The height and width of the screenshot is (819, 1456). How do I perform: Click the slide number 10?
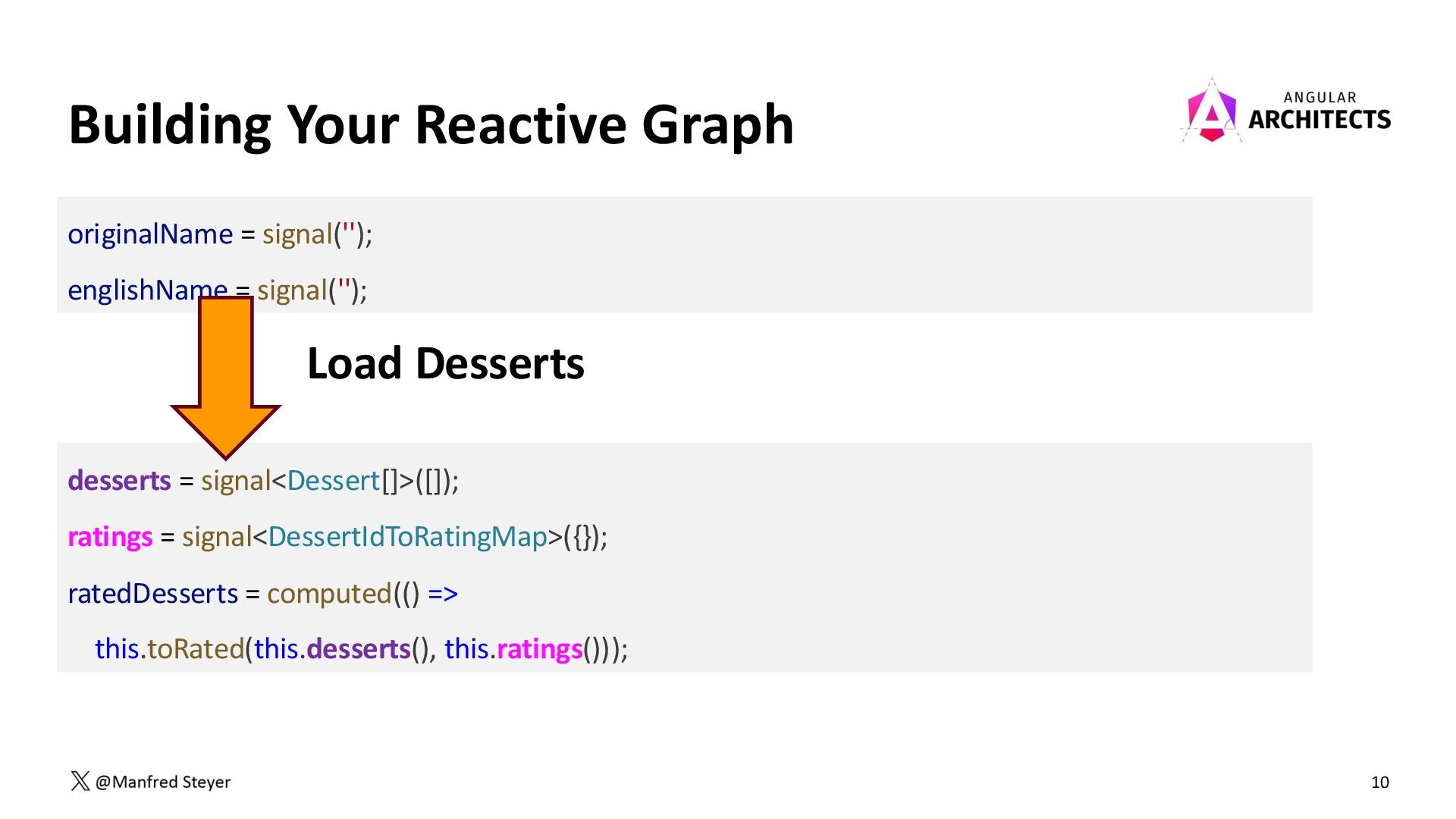(x=1379, y=783)
